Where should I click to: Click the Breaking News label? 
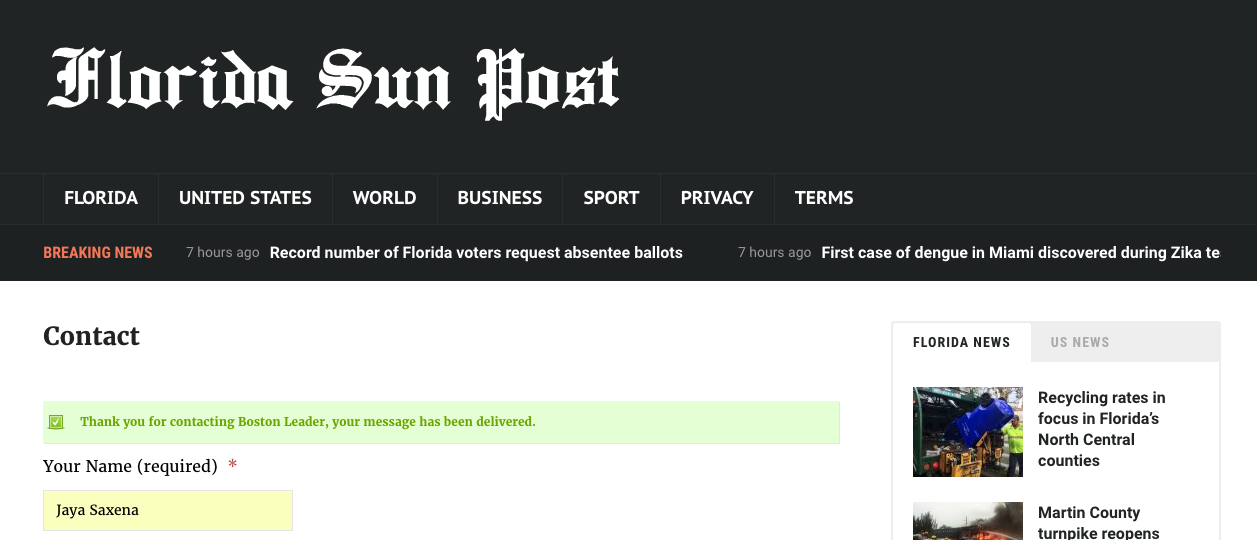click(x=98, y=253)
